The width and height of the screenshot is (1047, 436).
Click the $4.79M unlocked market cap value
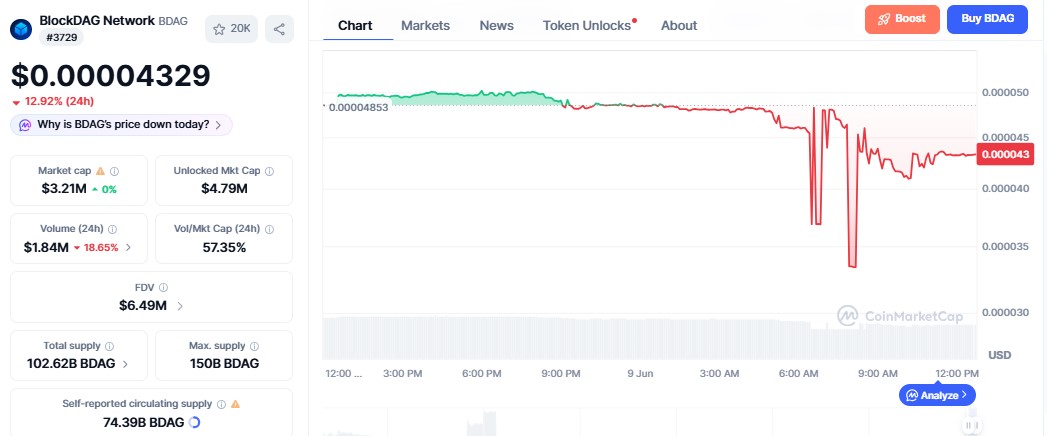click(224, 189)
